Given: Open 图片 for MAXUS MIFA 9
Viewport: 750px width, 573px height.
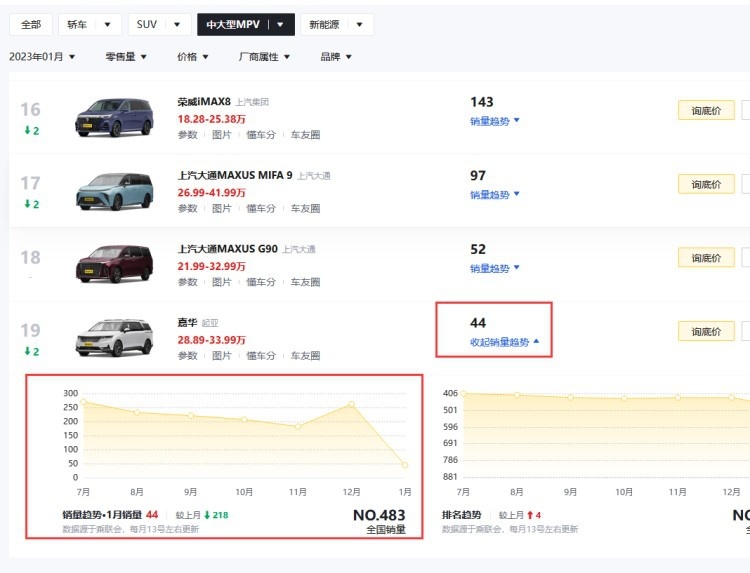Looking at the screenshot, I should coord(221,209).
